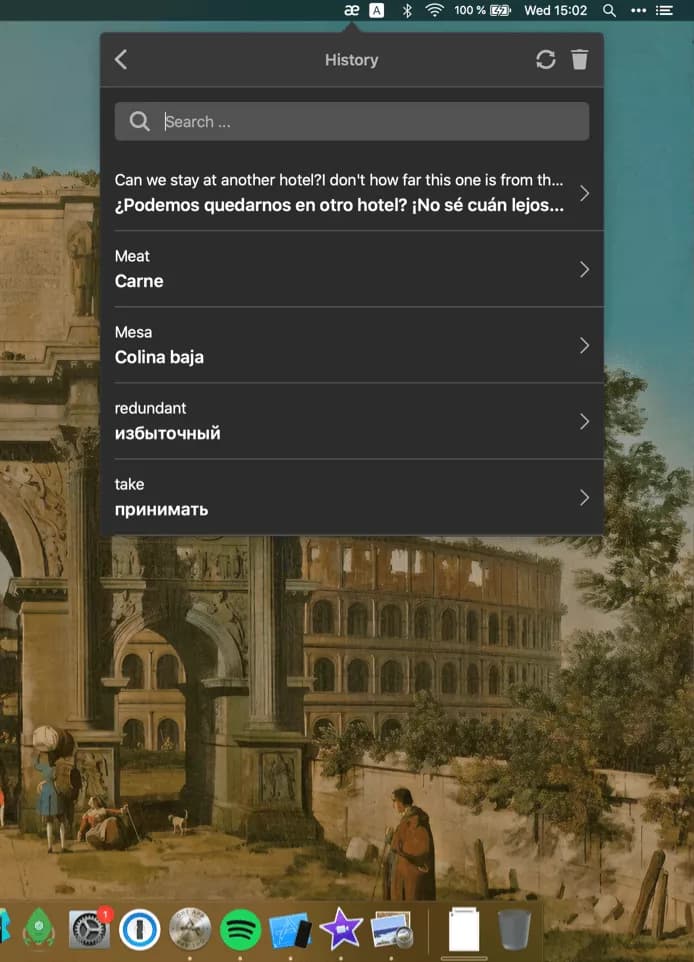Click the æ translator icon in menu bar
Screen dimensions: 694x962
[x=352, y=10]
